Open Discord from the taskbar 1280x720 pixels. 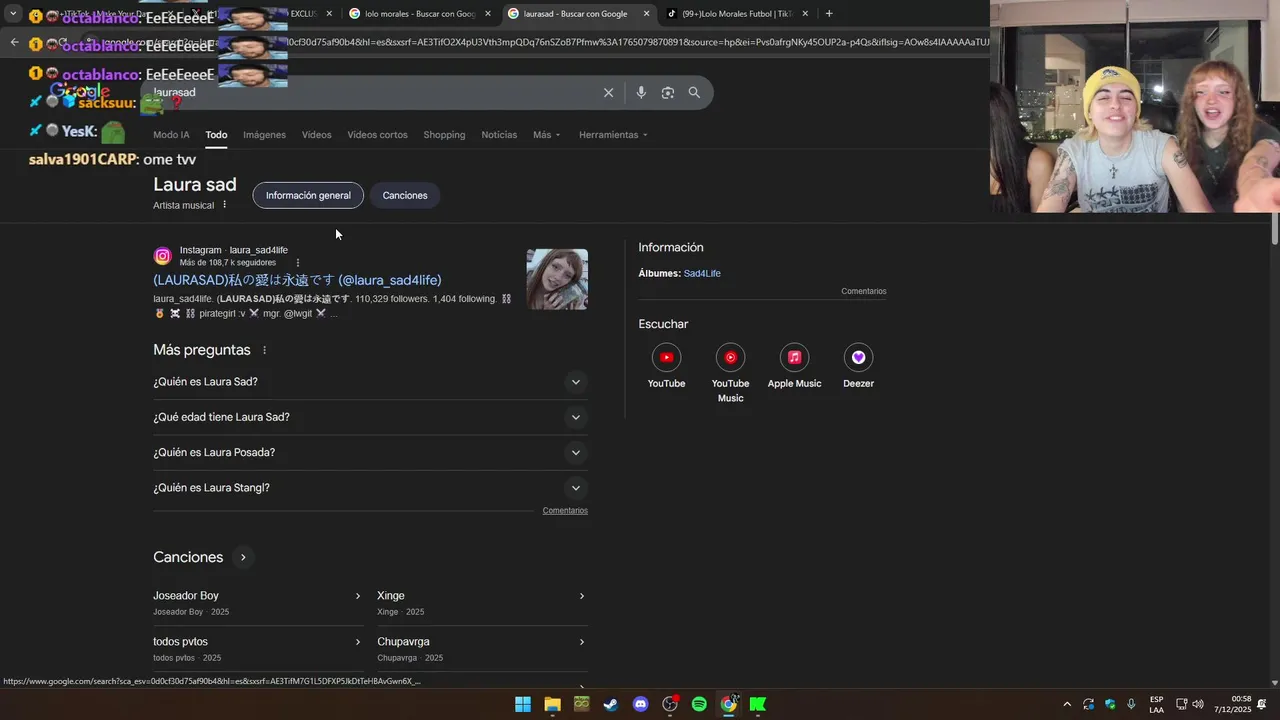tap(641, 704)
